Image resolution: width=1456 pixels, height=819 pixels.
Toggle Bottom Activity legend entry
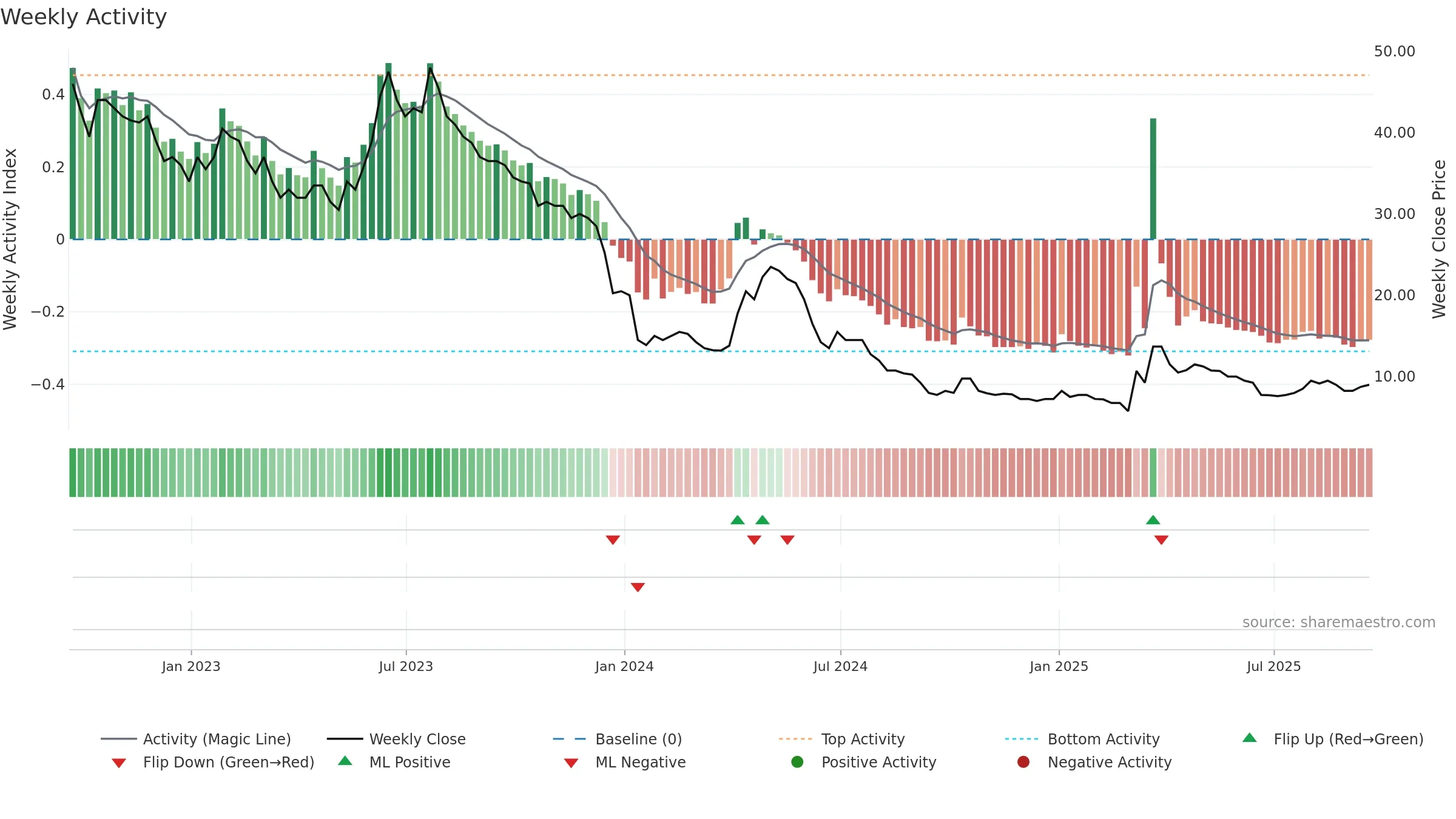(x=1082, y=739)
